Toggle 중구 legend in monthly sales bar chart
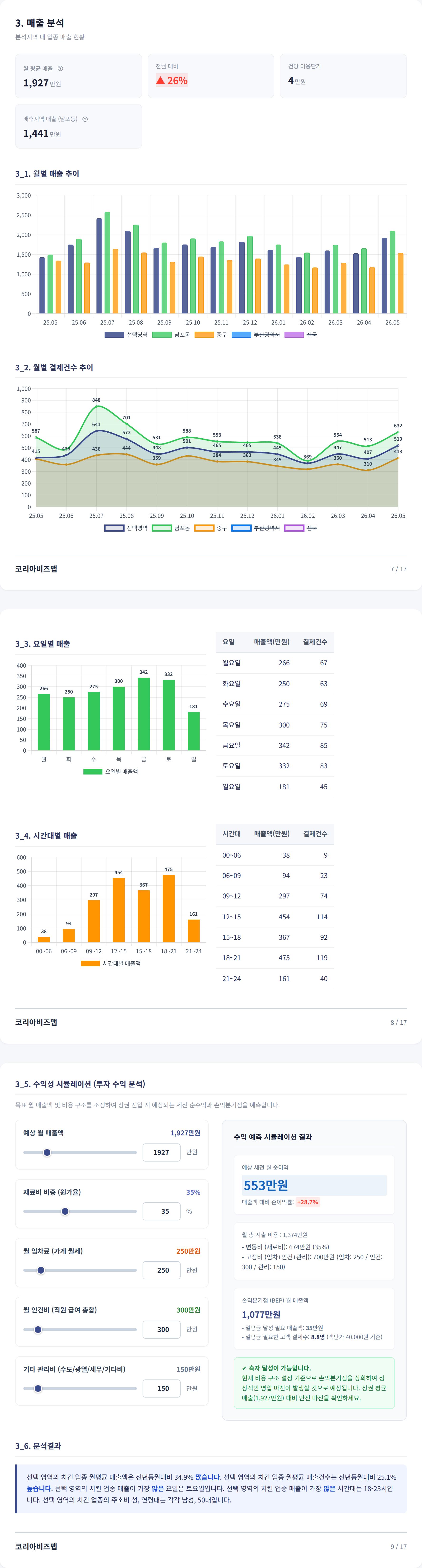 point(211,335)
